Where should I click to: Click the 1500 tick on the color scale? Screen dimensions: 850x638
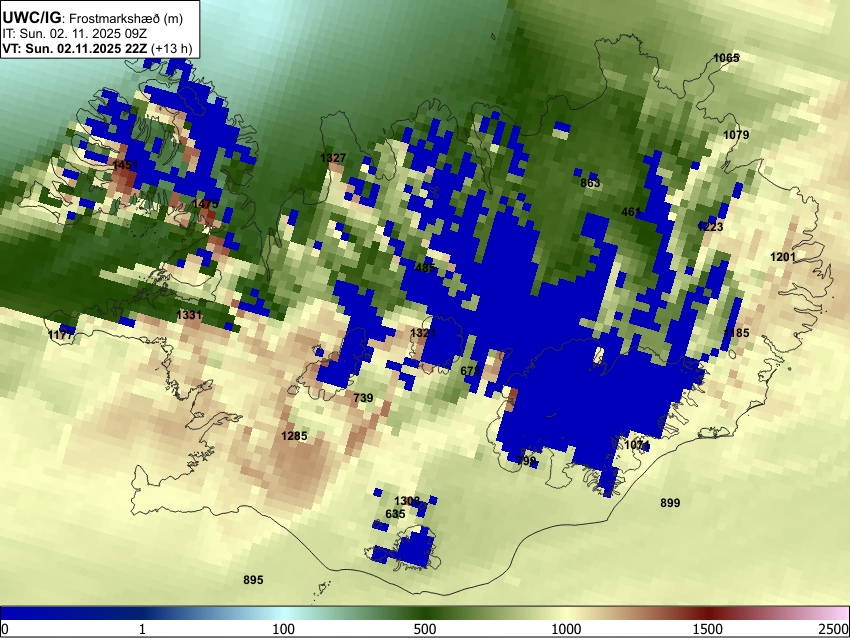708,629
